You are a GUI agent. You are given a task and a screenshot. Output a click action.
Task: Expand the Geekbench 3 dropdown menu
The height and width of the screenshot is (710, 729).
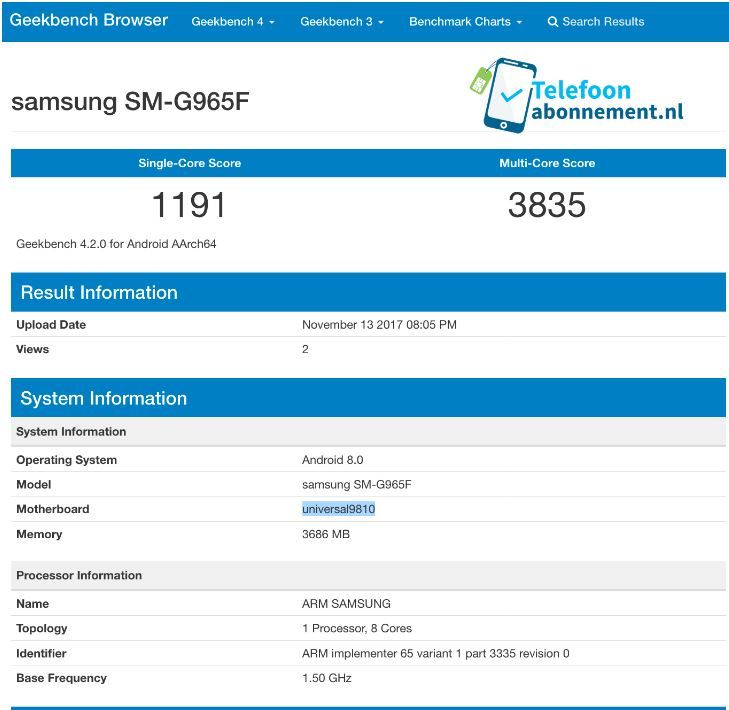[342, 21]
